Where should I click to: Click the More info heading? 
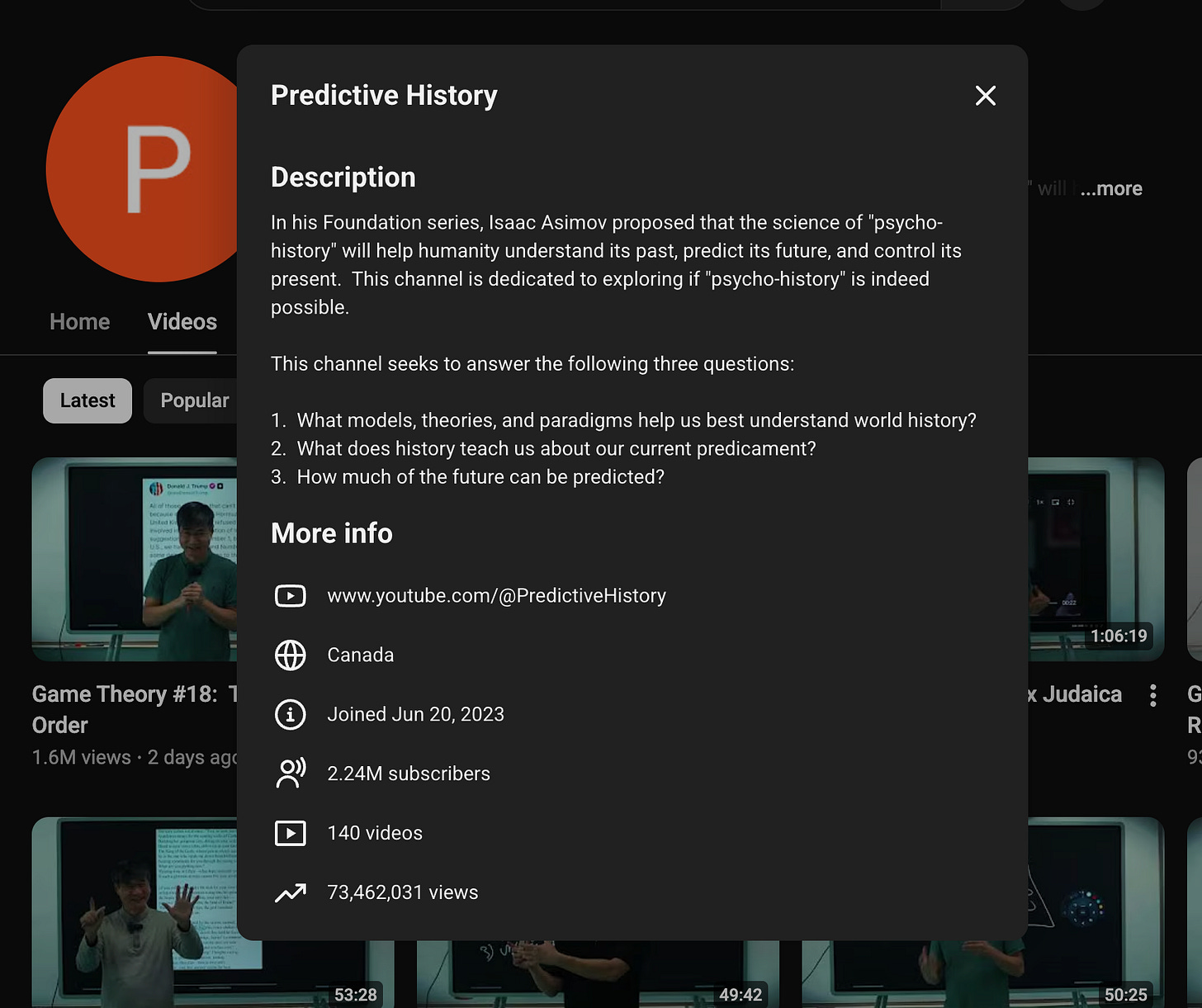tap(332, 533)
